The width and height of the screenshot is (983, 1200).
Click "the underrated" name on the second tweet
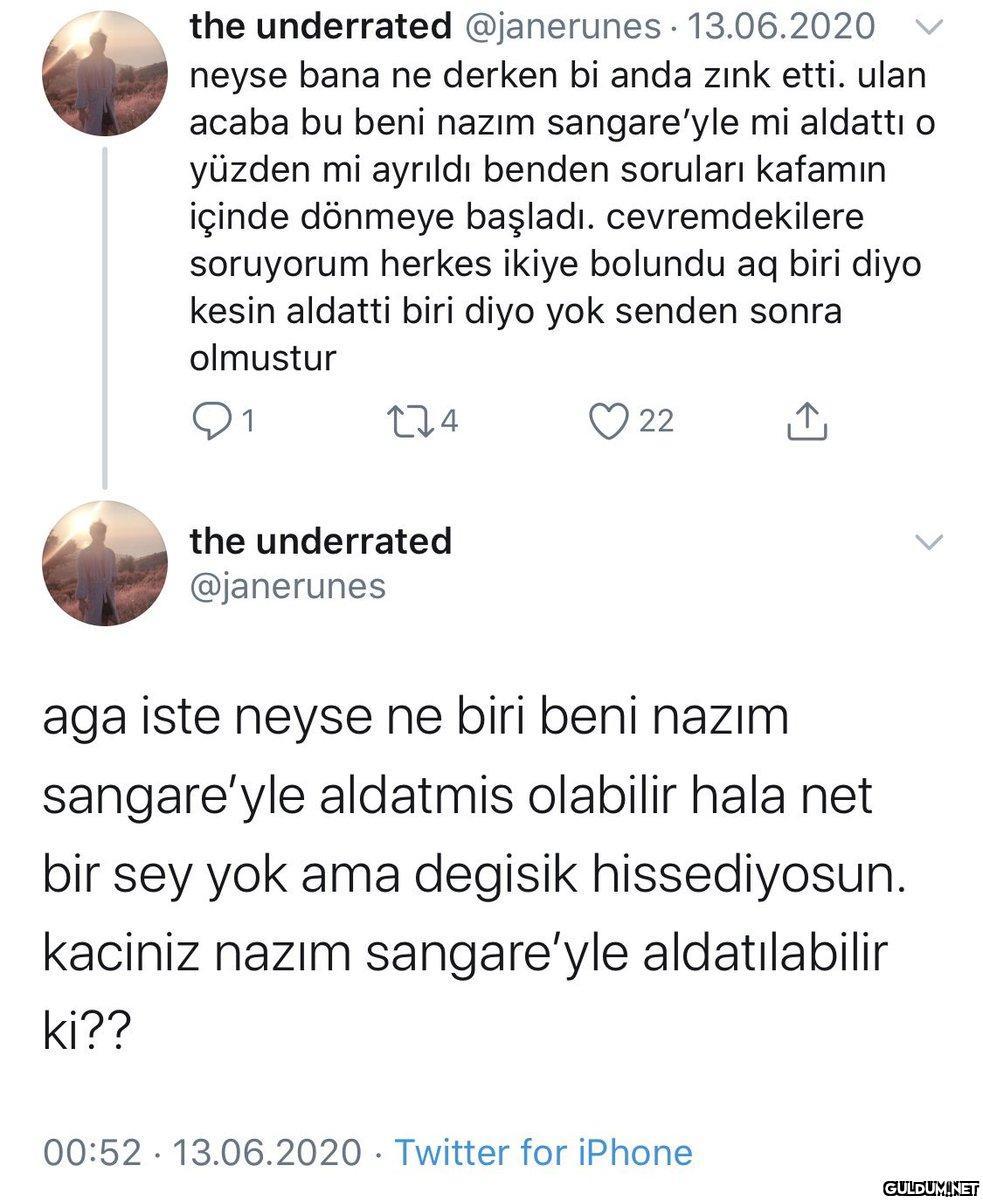[320, 541]
